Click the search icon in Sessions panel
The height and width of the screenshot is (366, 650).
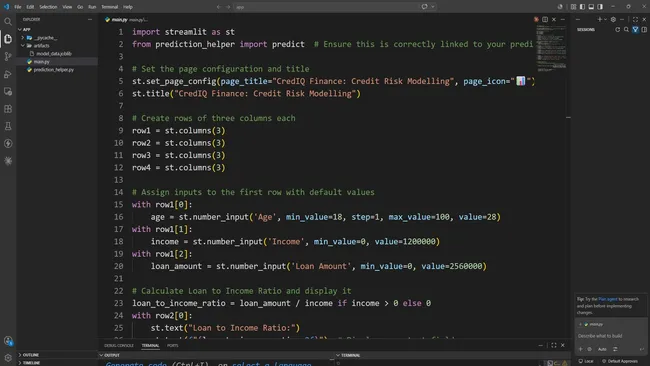tap(626, 29)
